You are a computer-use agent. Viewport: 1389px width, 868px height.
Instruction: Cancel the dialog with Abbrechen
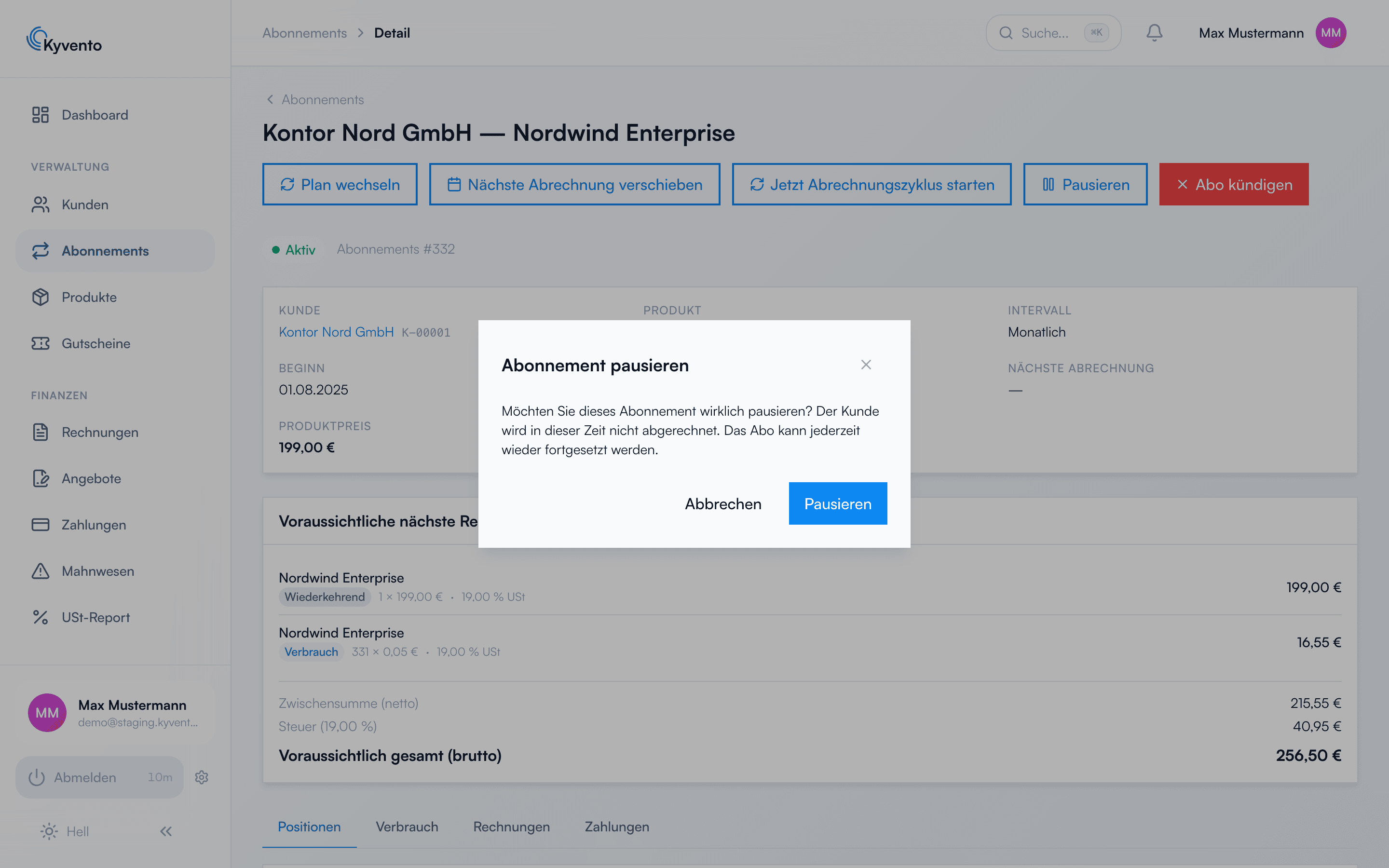coord(723,503)
